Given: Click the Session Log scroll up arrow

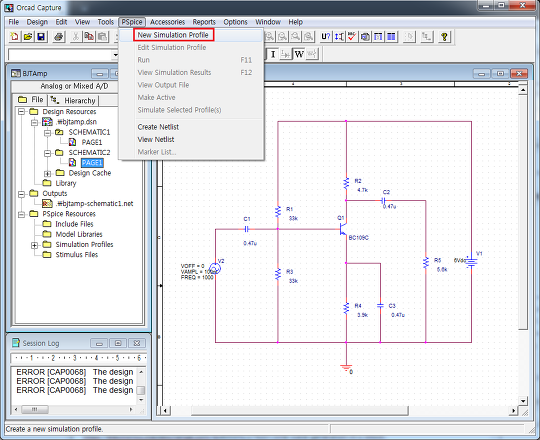Looking at the screenshot, I should 141,372.
